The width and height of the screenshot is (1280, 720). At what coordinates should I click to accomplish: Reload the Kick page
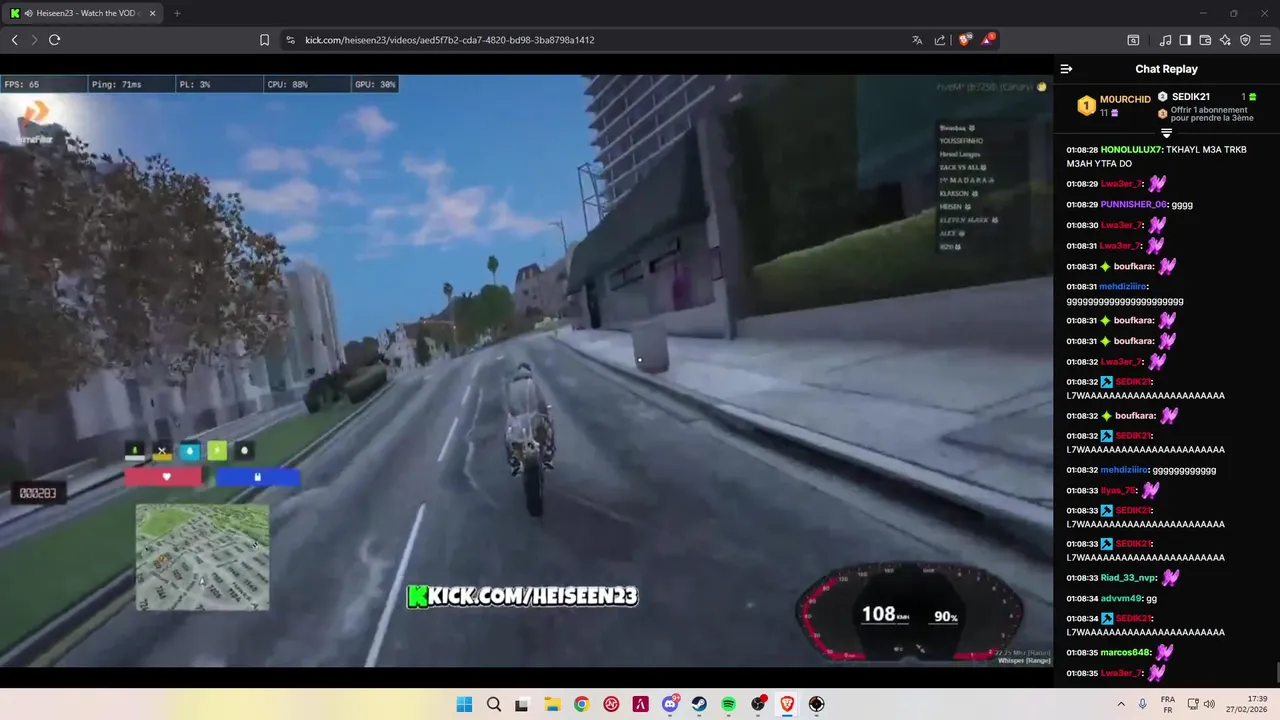[54, 40]
